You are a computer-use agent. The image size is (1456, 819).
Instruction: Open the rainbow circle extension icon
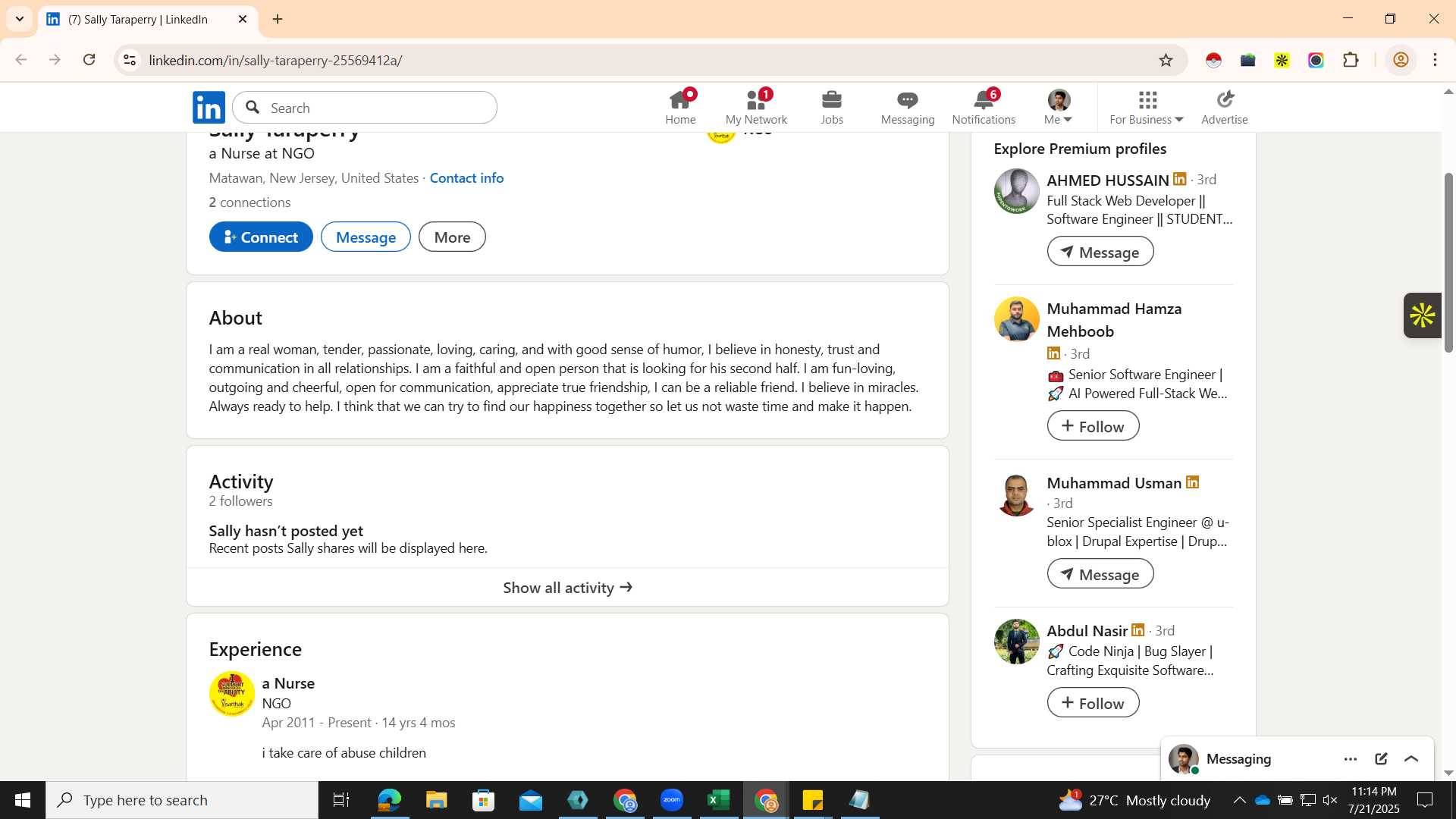click(1316, 60)
